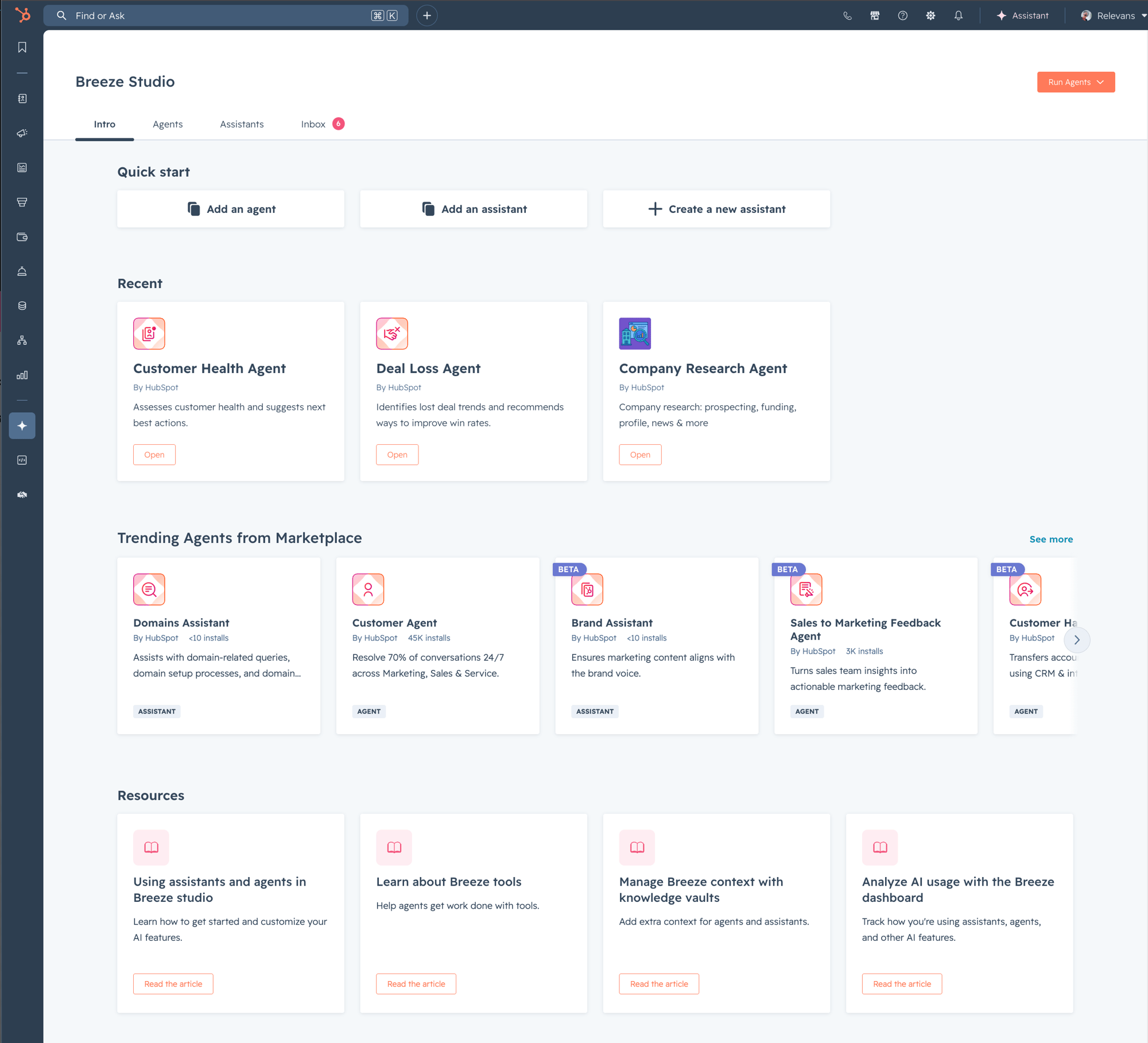Click the book icon above Learn about Breeze tools
This screenshot has width=1148, height=1043.
[394, 847]
